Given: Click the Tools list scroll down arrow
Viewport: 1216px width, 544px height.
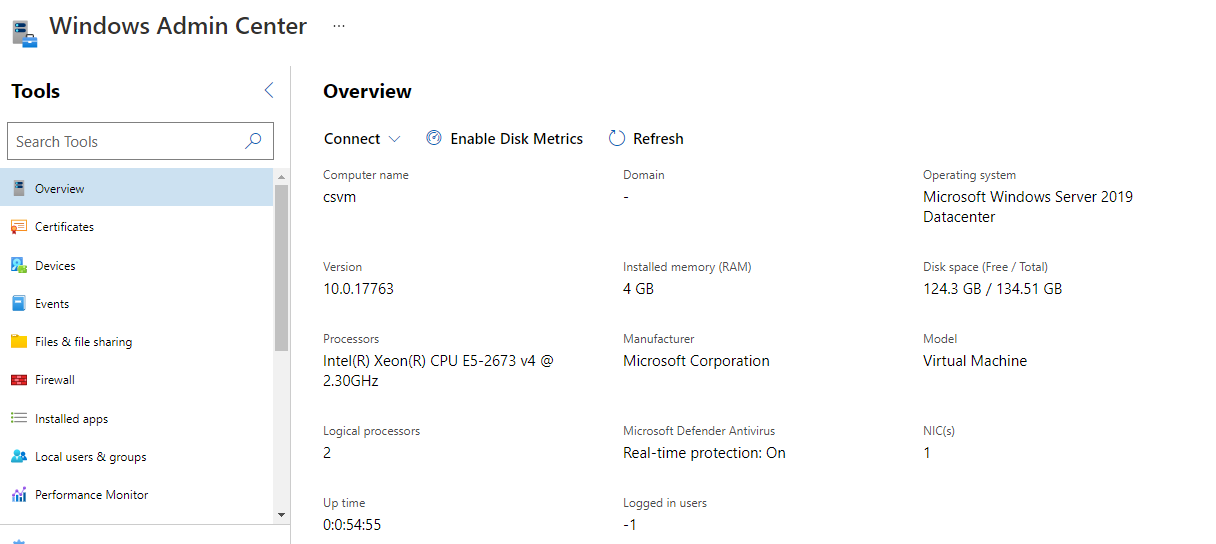Looking at the screenshot, I should [x=281, y=514].
